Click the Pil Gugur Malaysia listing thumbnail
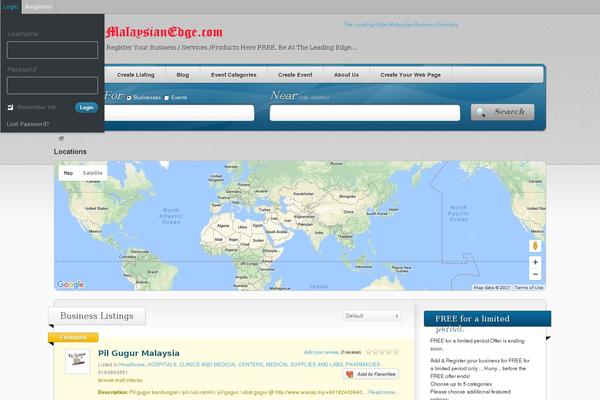600x400 pixels. (78, 361)
